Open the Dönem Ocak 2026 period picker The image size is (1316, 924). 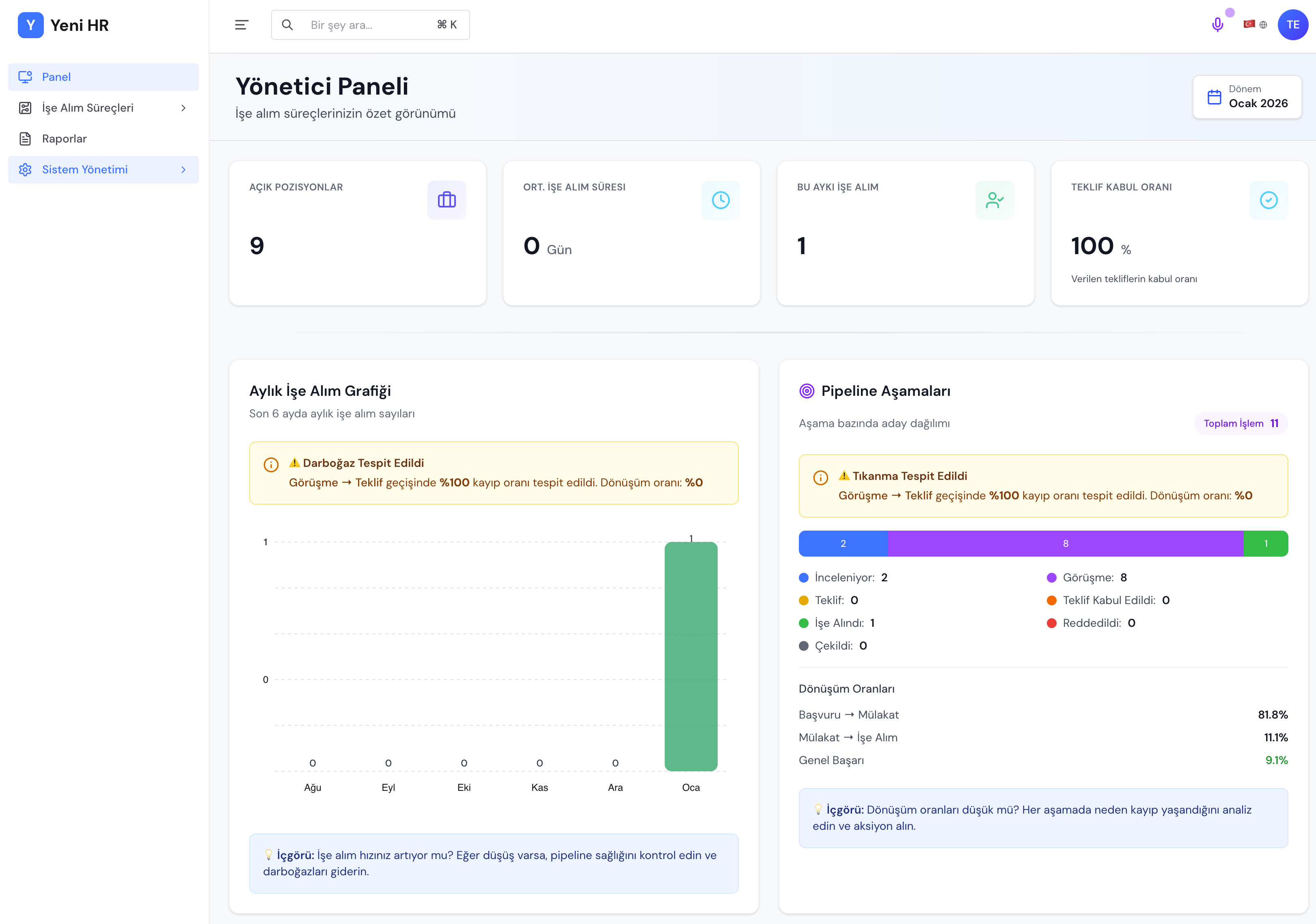pos(1247,97)
